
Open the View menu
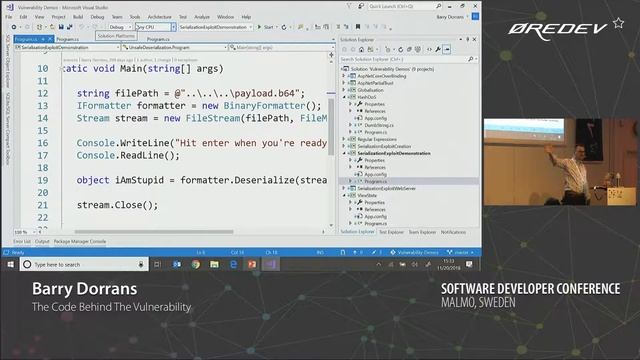39,17
